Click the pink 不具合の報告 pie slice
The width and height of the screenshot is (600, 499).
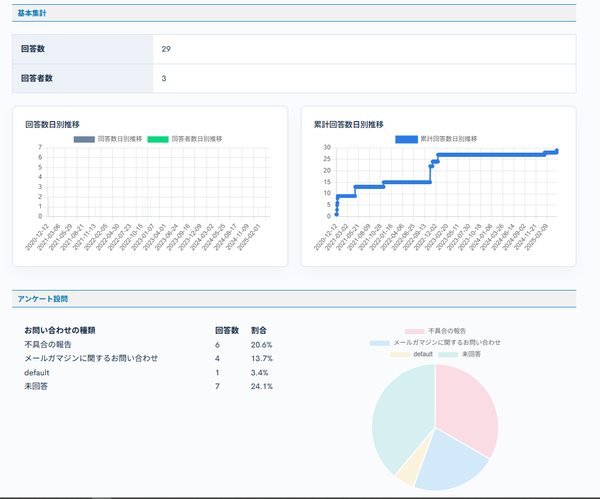469,408
